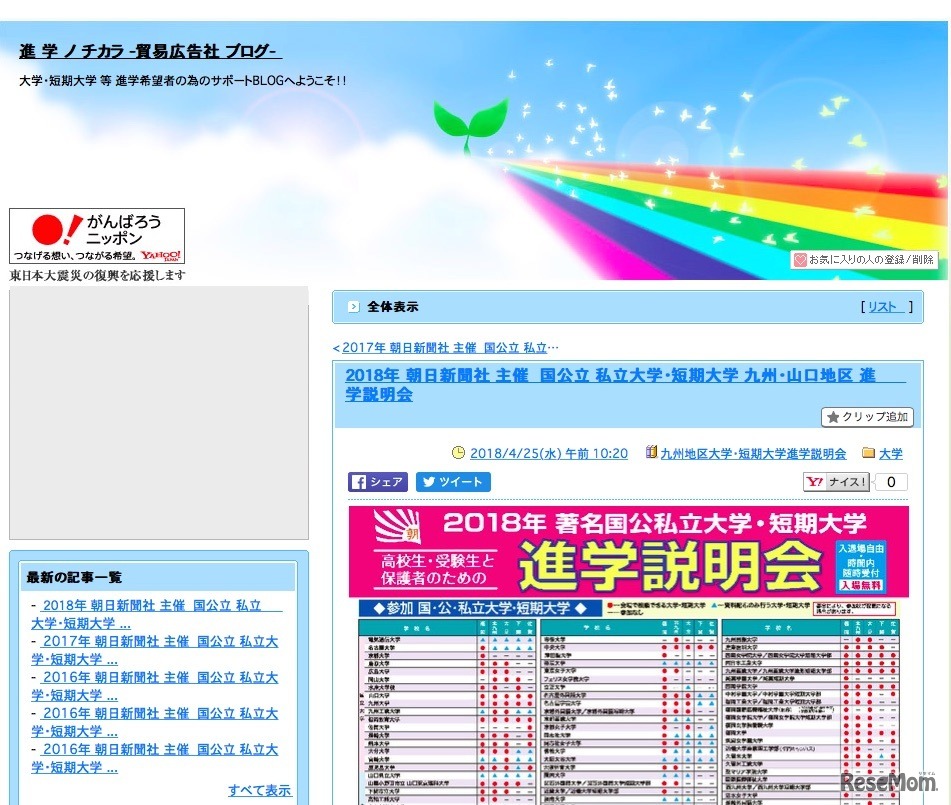The height and width of the screenshot is (805, 951).
Task: Open first 2016年 朝日新聞社 sidebar article
Action: [155, 686]
